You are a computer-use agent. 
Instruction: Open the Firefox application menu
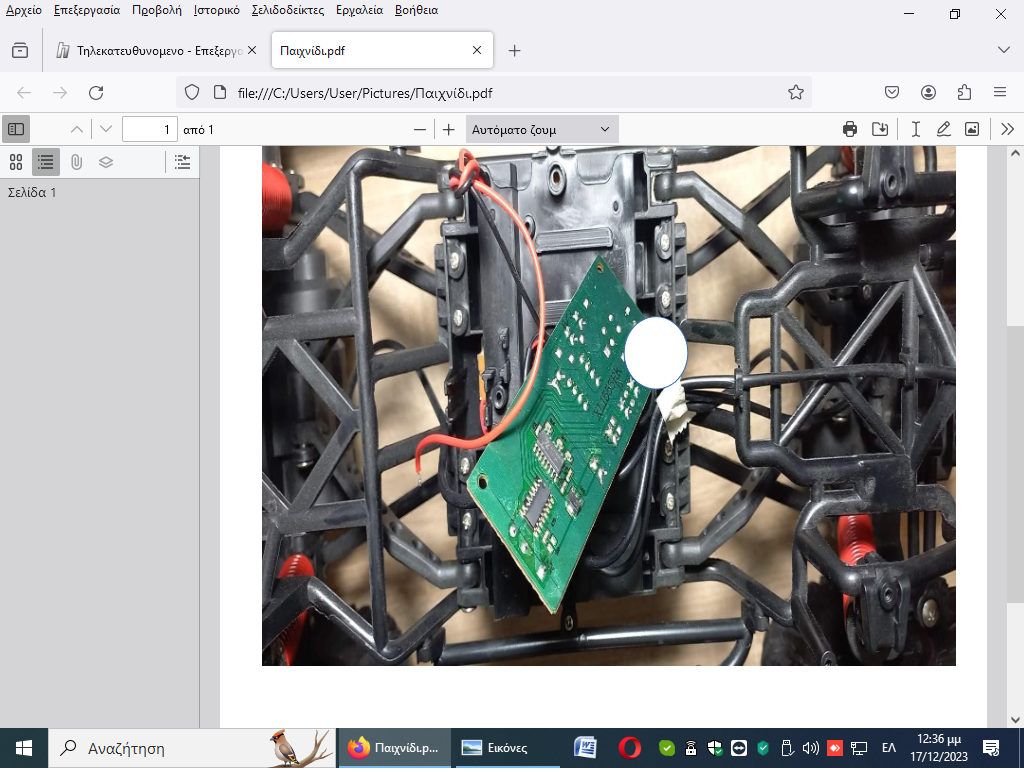(x=1000, y=93)
